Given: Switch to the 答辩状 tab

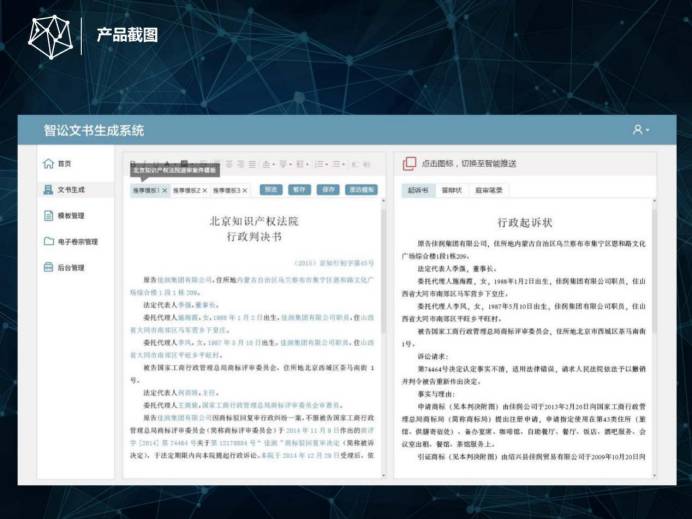Looking at the screenshot, I should click(451, 190).
